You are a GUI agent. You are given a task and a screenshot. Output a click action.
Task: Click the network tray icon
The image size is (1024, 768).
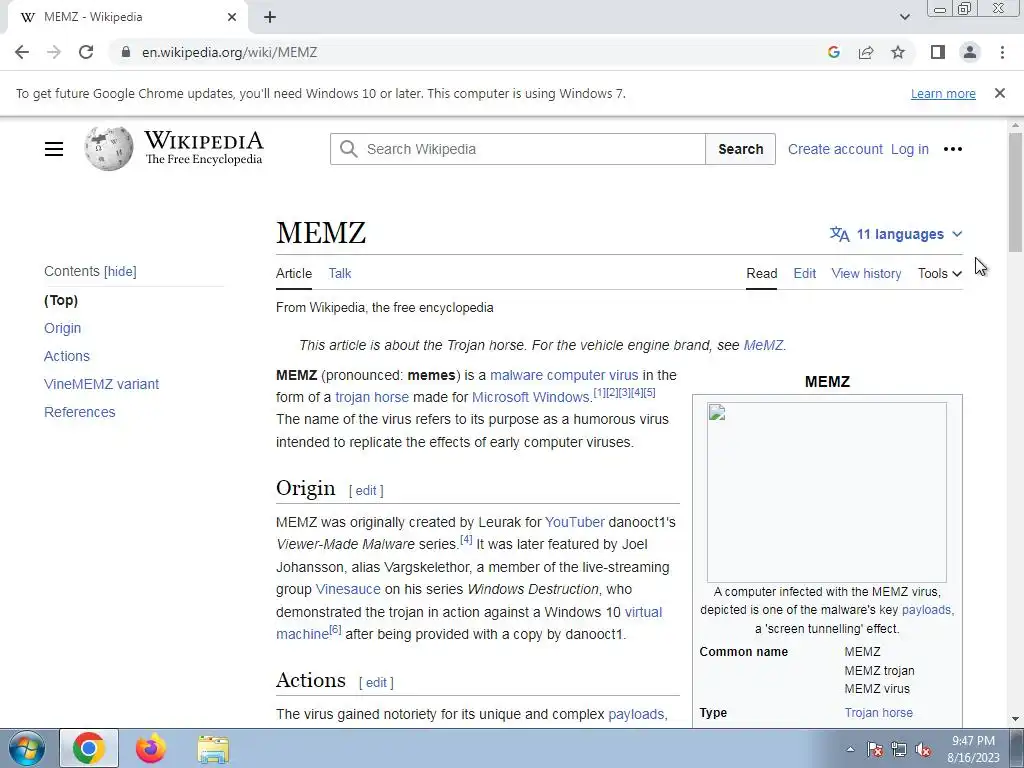[899, 749]
